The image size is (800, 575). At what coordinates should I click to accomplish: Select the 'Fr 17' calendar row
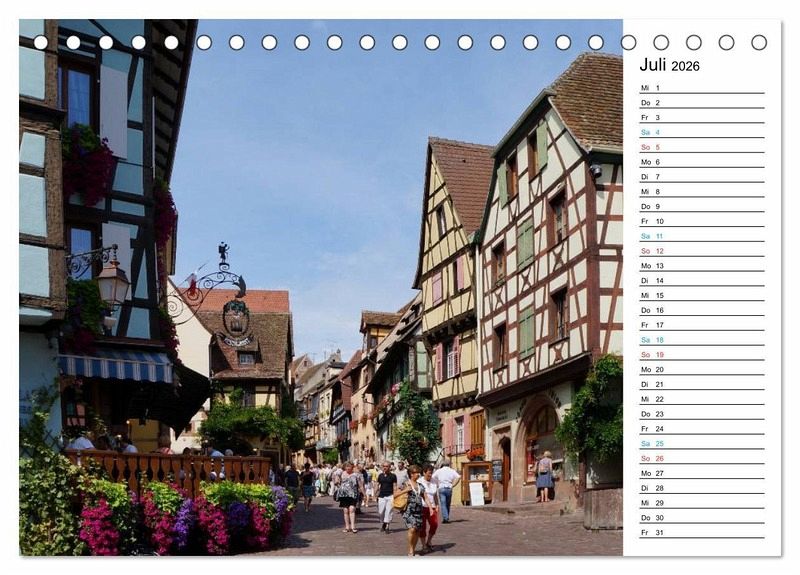coord(702,324)
